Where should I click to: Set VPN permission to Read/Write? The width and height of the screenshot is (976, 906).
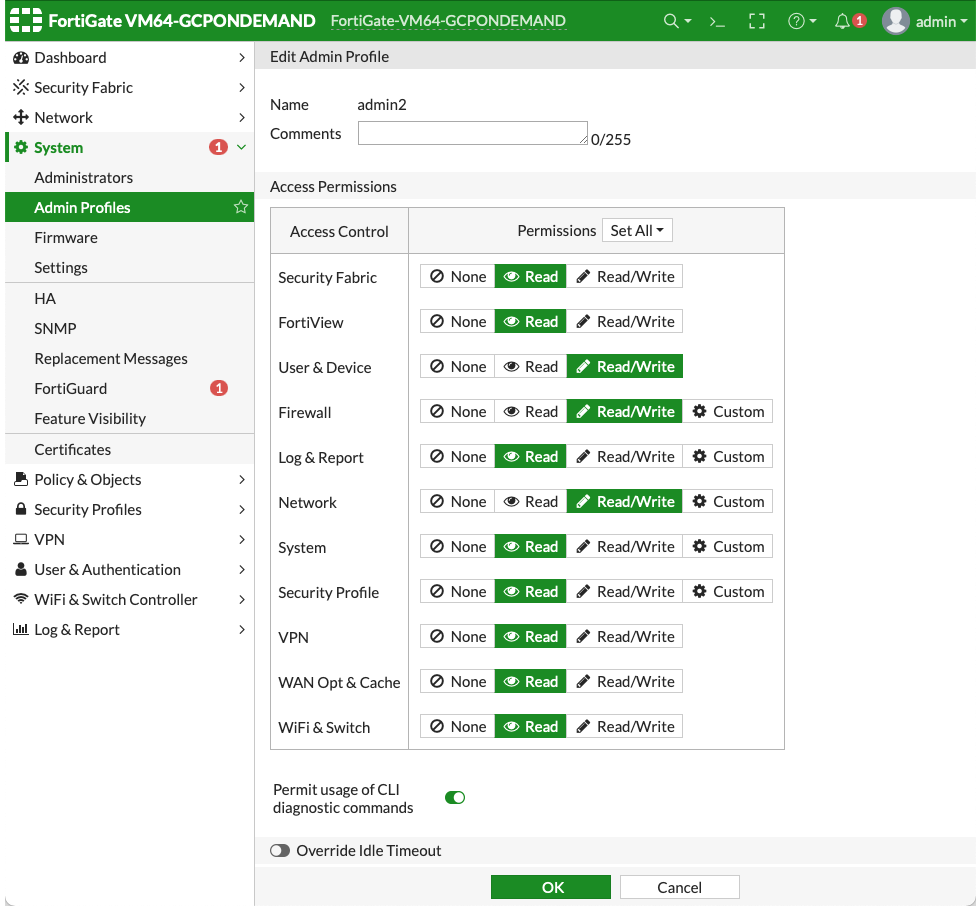(x=625, y=637)
